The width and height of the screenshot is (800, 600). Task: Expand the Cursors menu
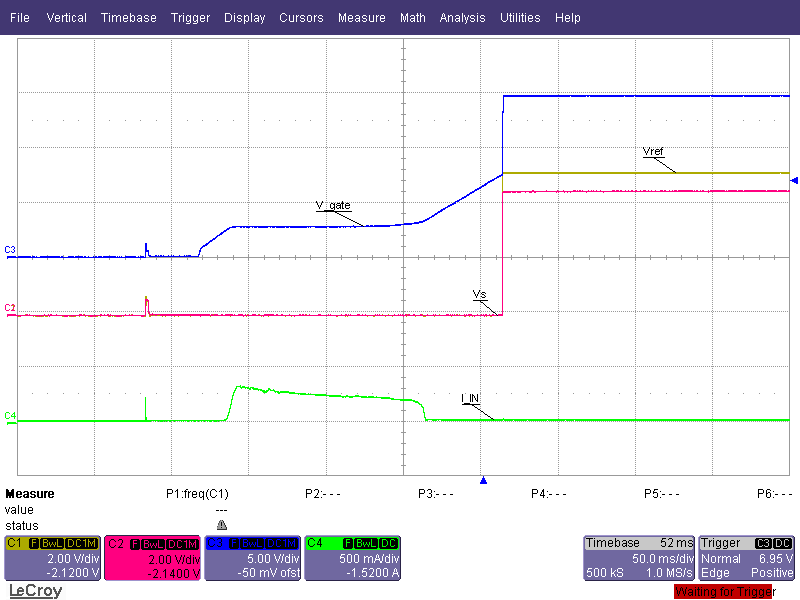coord(301,18)
